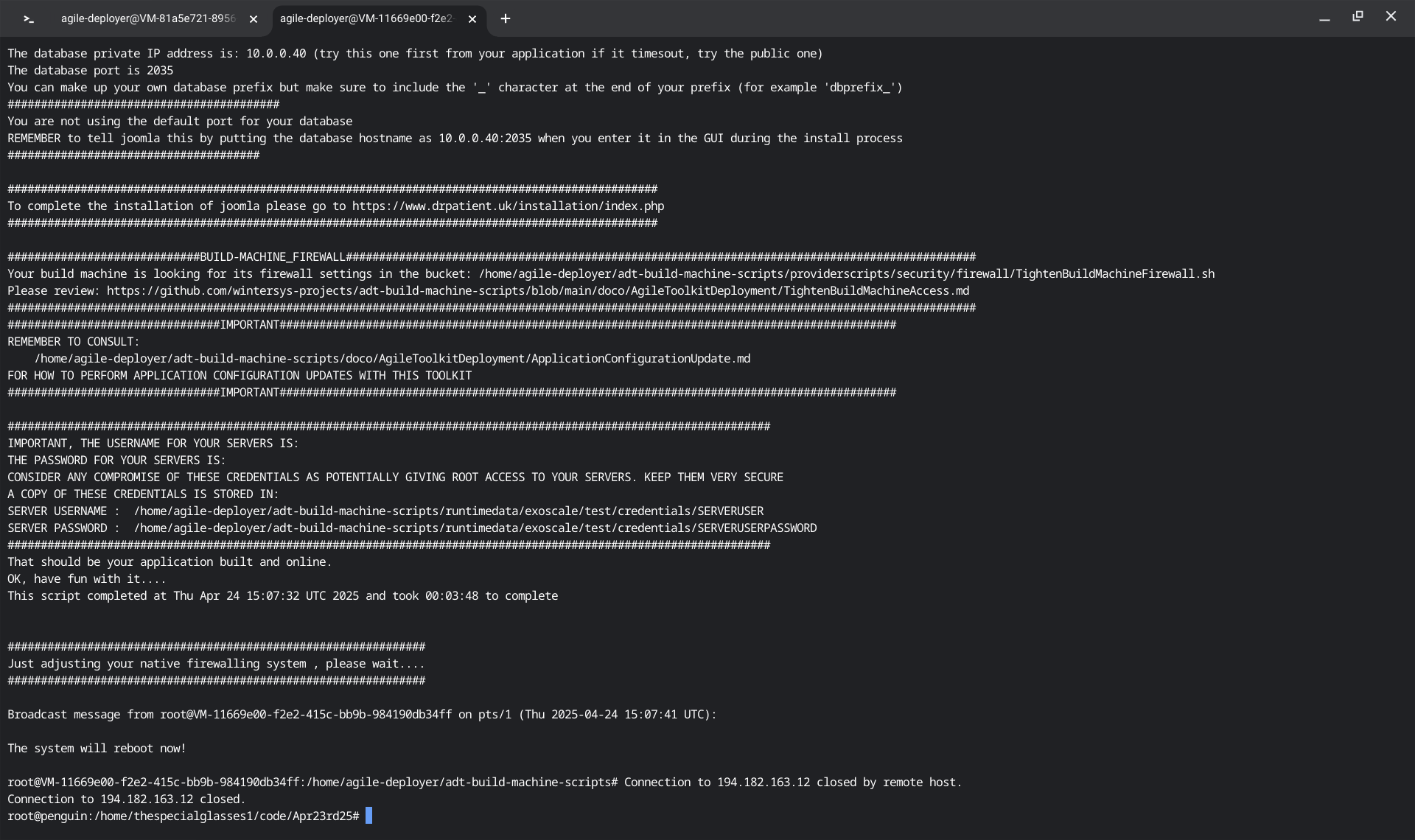Image resolution: width=1415 pixels, height=840 pixels.
Task: Close the VM-81a5e721 tab
Action: coord(254,20)
